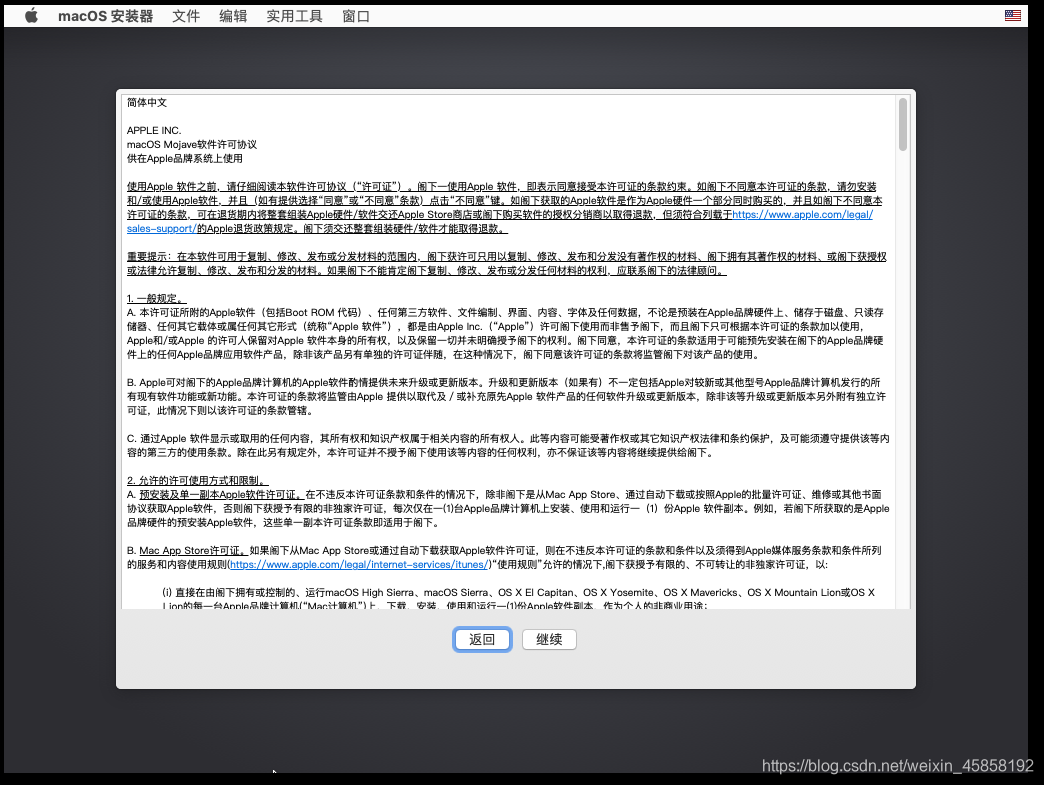Open the 窗口 menu

coord(356,16)
